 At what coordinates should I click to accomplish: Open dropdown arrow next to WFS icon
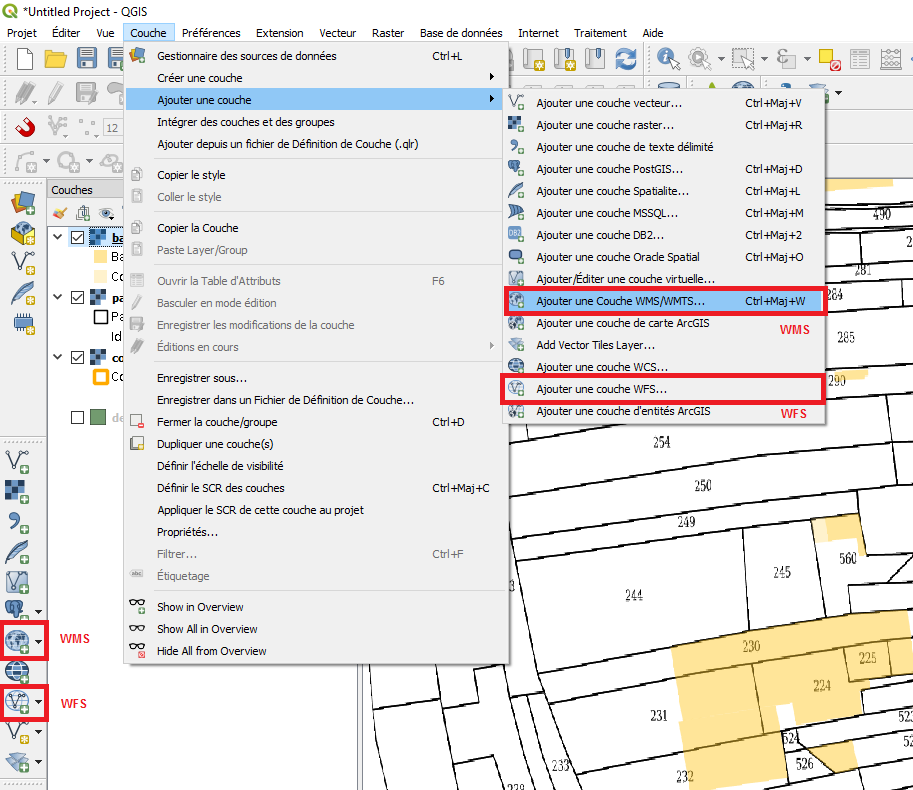38,702
